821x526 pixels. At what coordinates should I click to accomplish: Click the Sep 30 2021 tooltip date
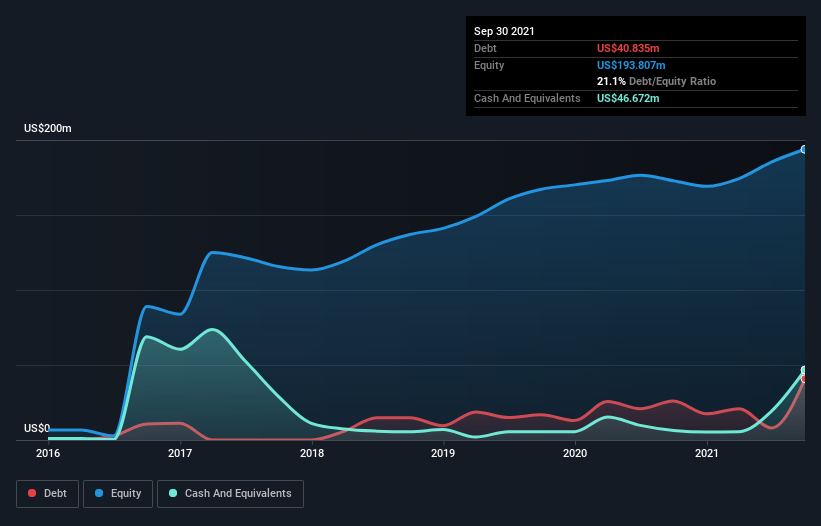(x=504, y=31)
